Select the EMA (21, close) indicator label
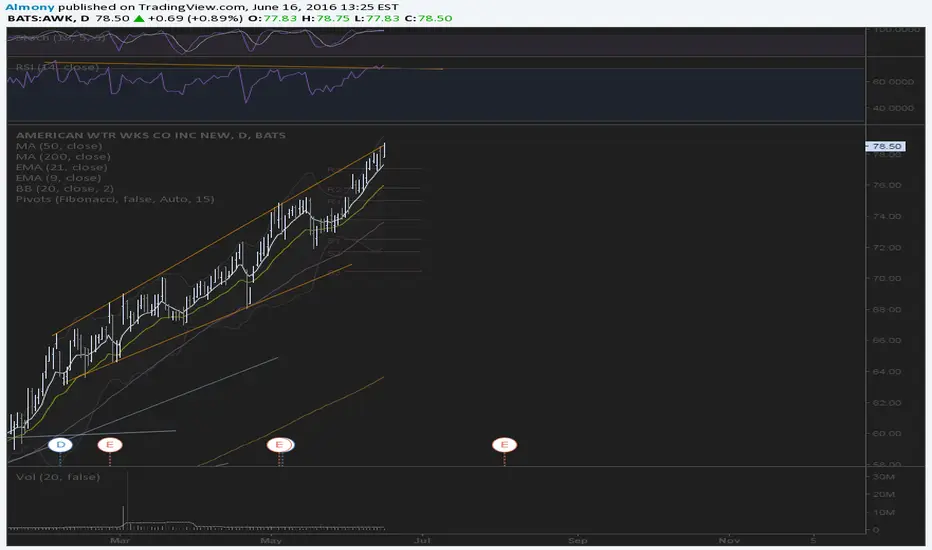This screenshot has width=932, height=550. [62, 168]
